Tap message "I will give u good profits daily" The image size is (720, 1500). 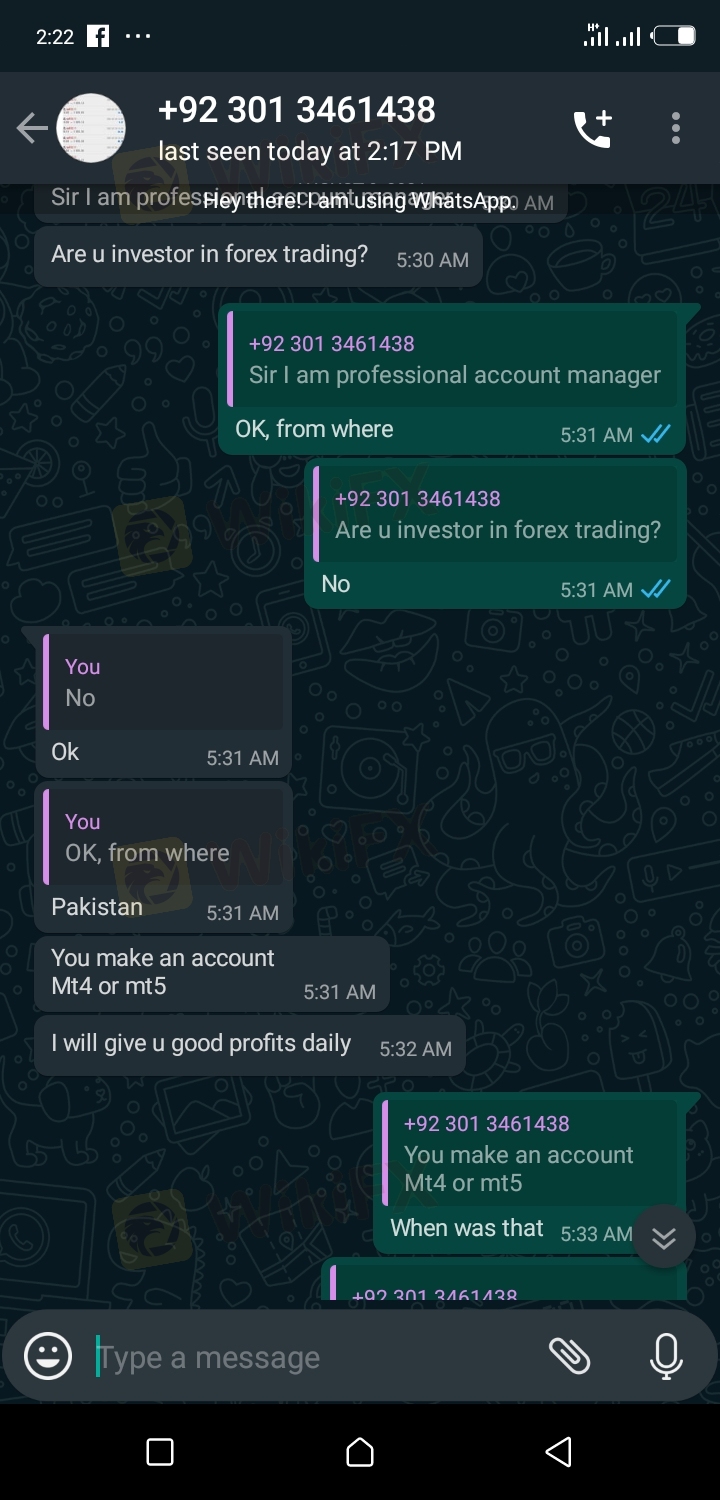tap(201, 1044)
